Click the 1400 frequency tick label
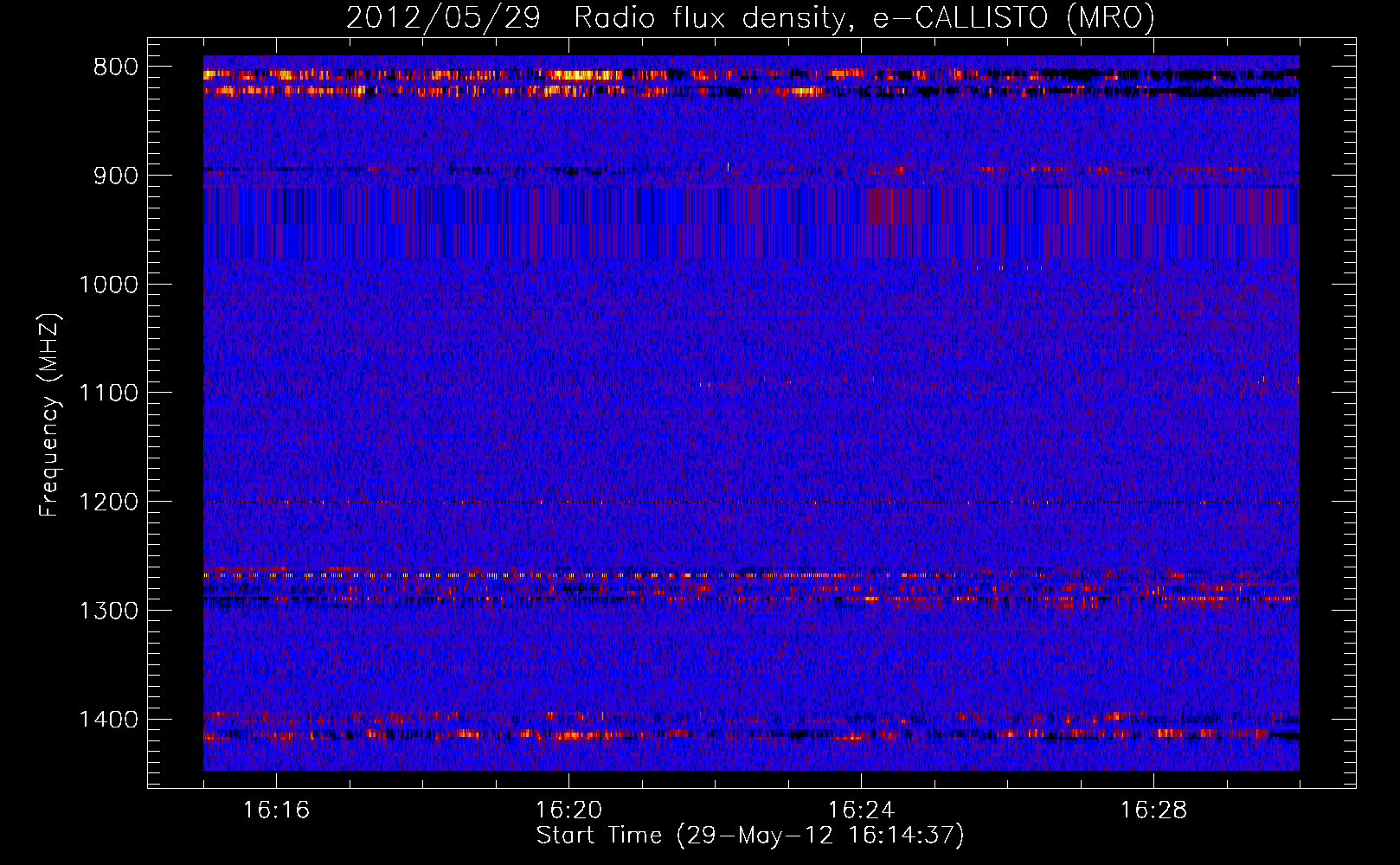Screen dimensions: 1400x865 [109, 720]
